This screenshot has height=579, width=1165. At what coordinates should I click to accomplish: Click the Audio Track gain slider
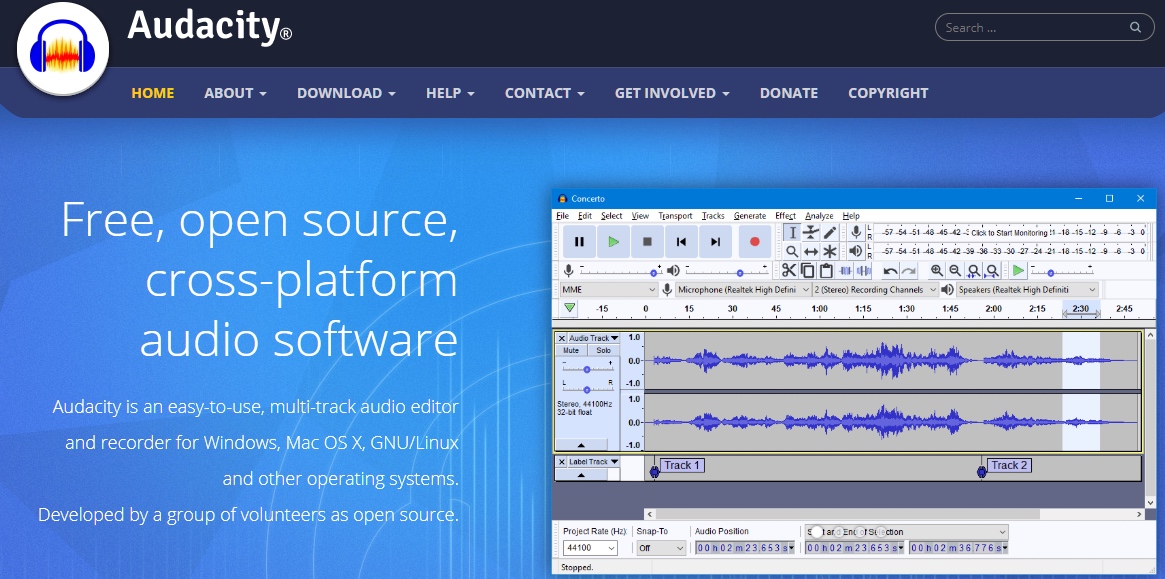coord(587,369)
